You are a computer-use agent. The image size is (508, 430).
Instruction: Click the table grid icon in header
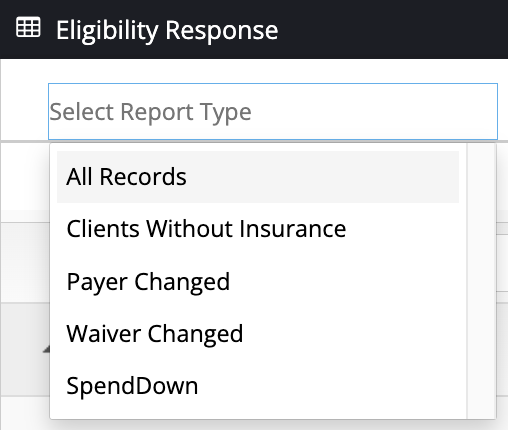pyautogui.click(x=28, y=27)
